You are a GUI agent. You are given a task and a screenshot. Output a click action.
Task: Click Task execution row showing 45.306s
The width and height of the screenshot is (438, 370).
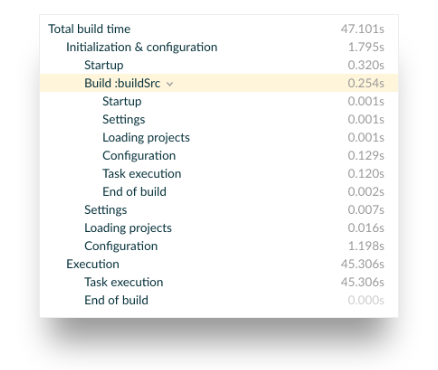click(x=219, y=282)
